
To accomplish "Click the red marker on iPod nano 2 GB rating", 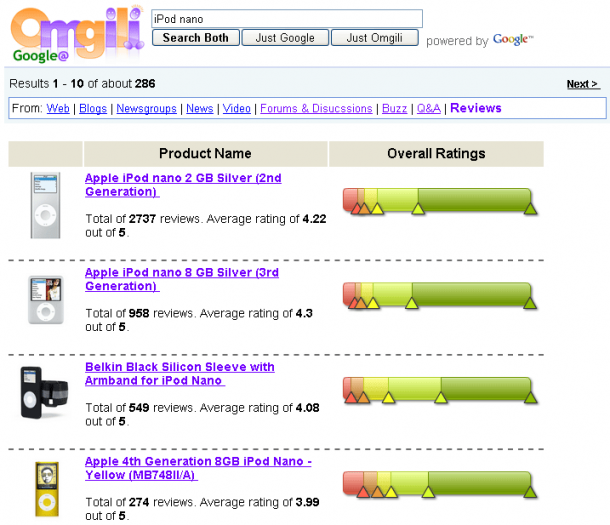I will 356,209.
